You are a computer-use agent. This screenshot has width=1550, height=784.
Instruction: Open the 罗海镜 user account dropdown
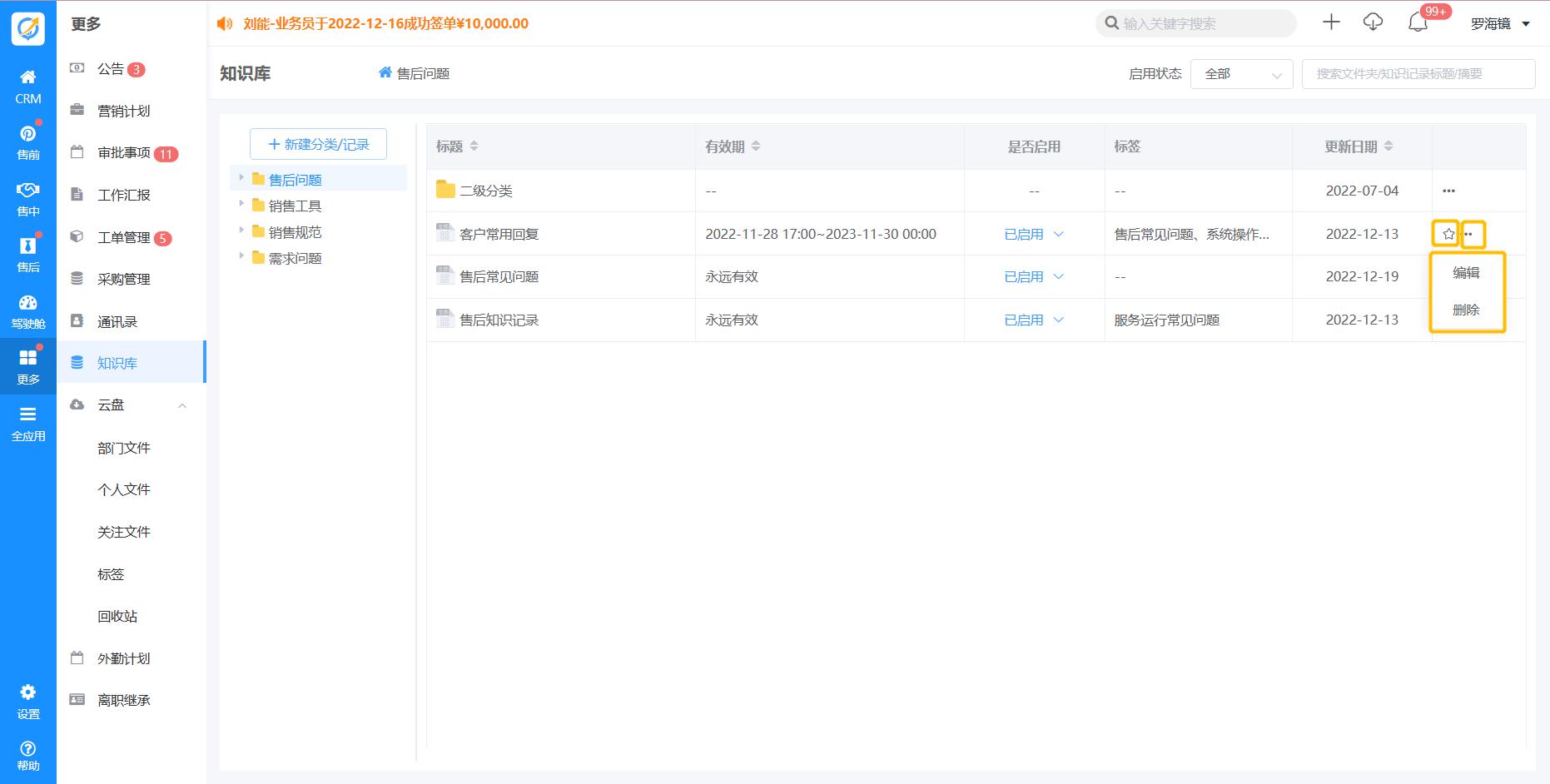click(x=1499, y=23)
